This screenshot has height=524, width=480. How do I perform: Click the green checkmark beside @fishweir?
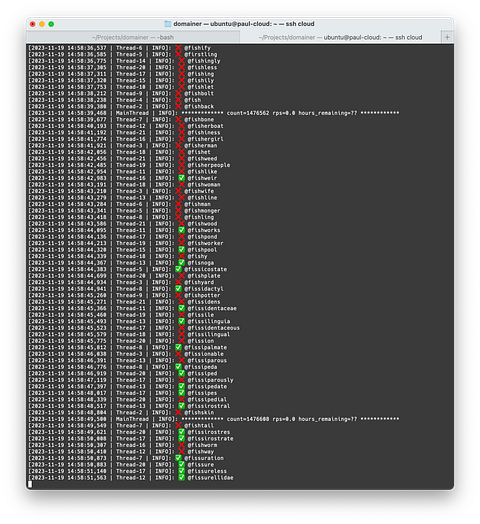[182, 178]
